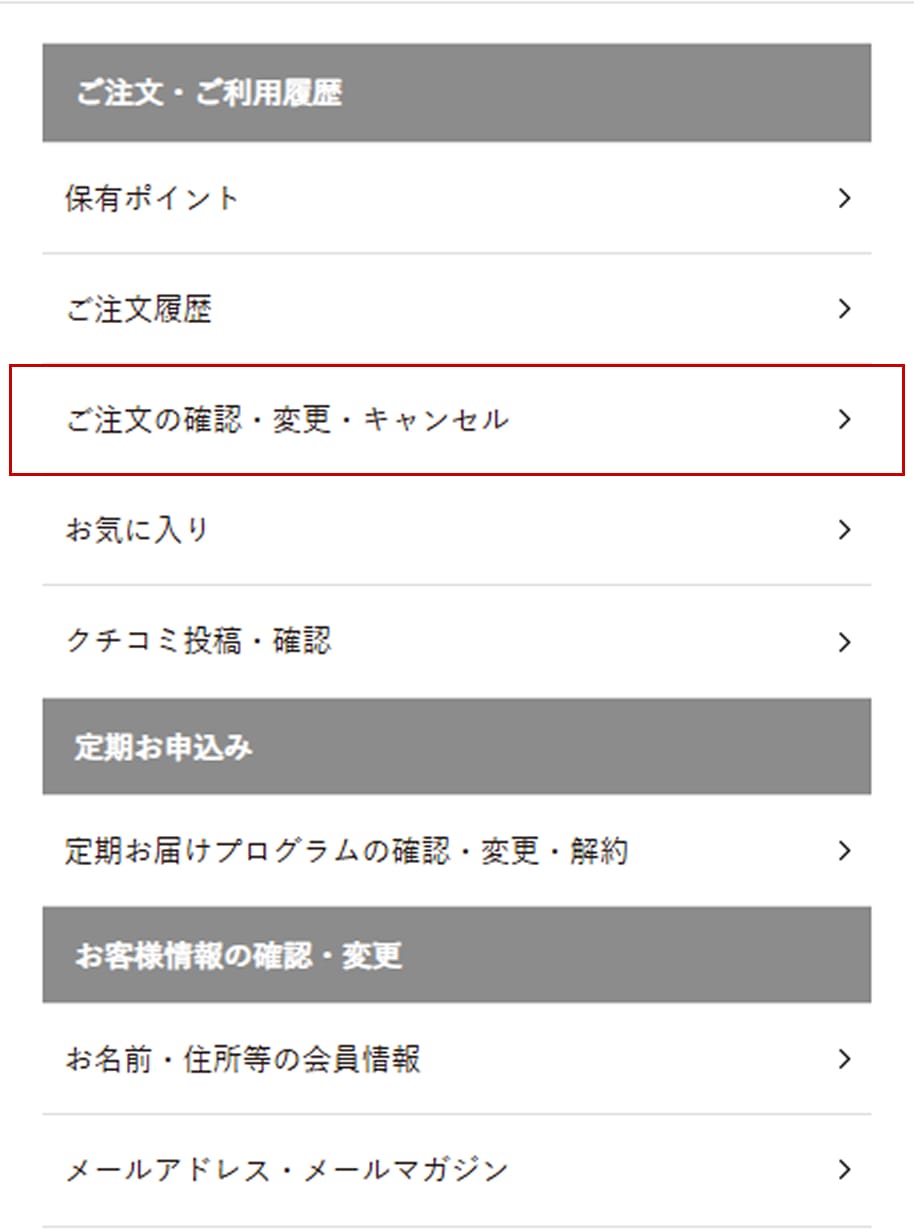Go to お気に入り favorites list
Image resolution: width=914 pixels, height=1231 pixels.
(137, 530)
